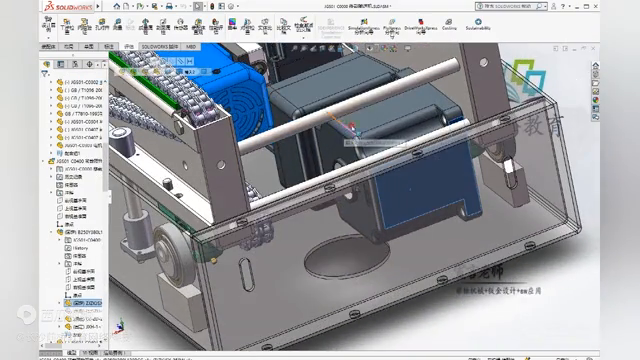Click the Home icon in quick access toolbar
640x360 pixels.
click(x=117, y=6)
